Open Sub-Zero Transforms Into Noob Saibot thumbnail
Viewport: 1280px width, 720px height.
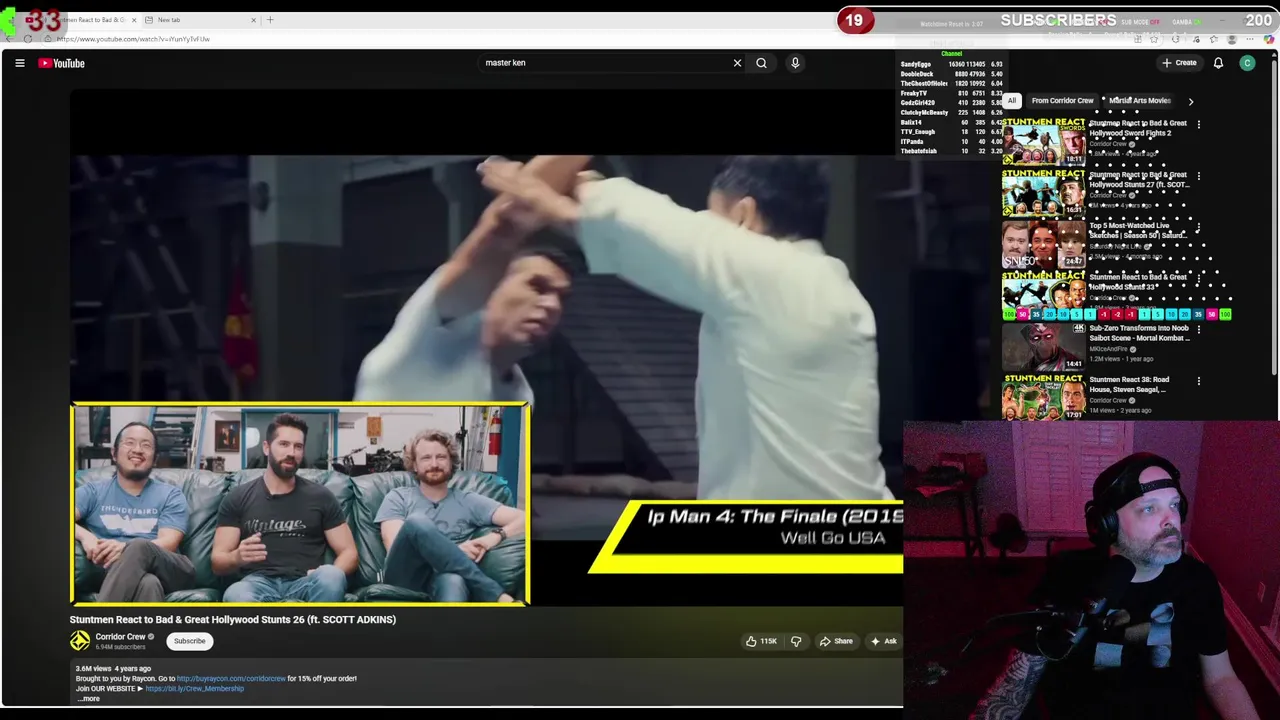click(1044, 346)
